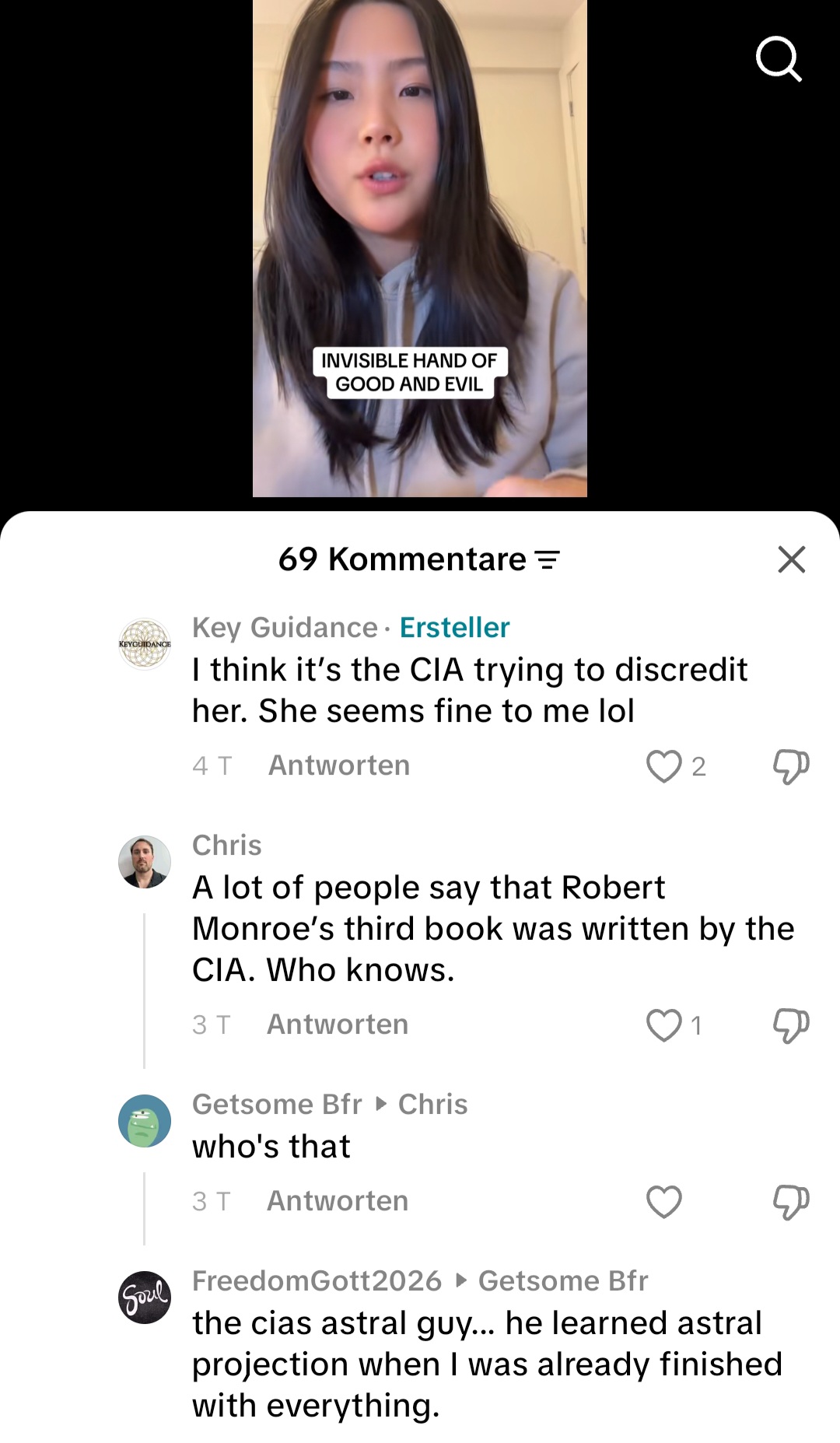
Task: Like Key Guidance's comment
Action: tap(664, 766)
